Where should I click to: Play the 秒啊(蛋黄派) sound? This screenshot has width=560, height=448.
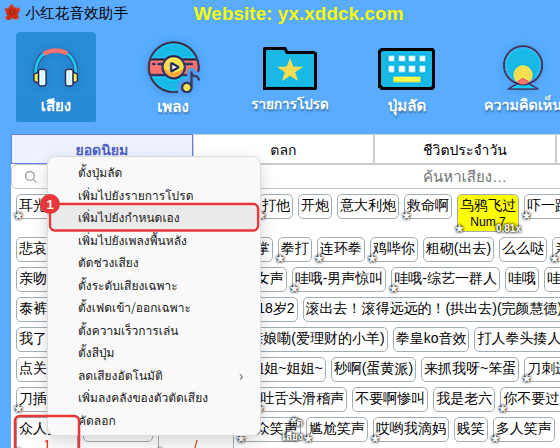click(x=374, y=369)
